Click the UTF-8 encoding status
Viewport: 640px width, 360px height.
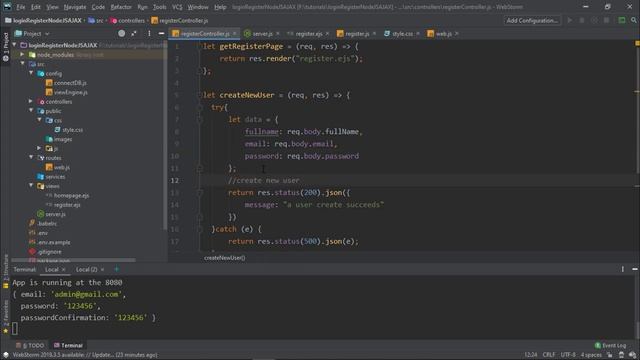click(x=568, y=355)
